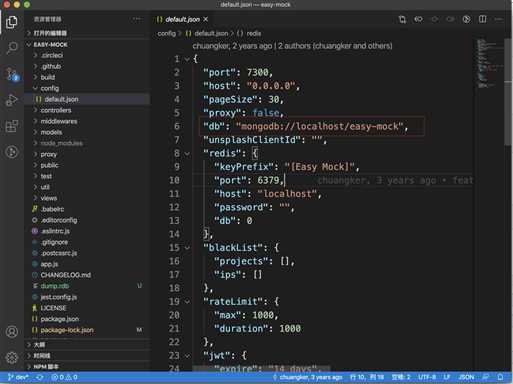The height and width of the screenshot is (384, 513).
Task: Open the Source Control view
Action: pyautogui.click(x=12, y=74)
